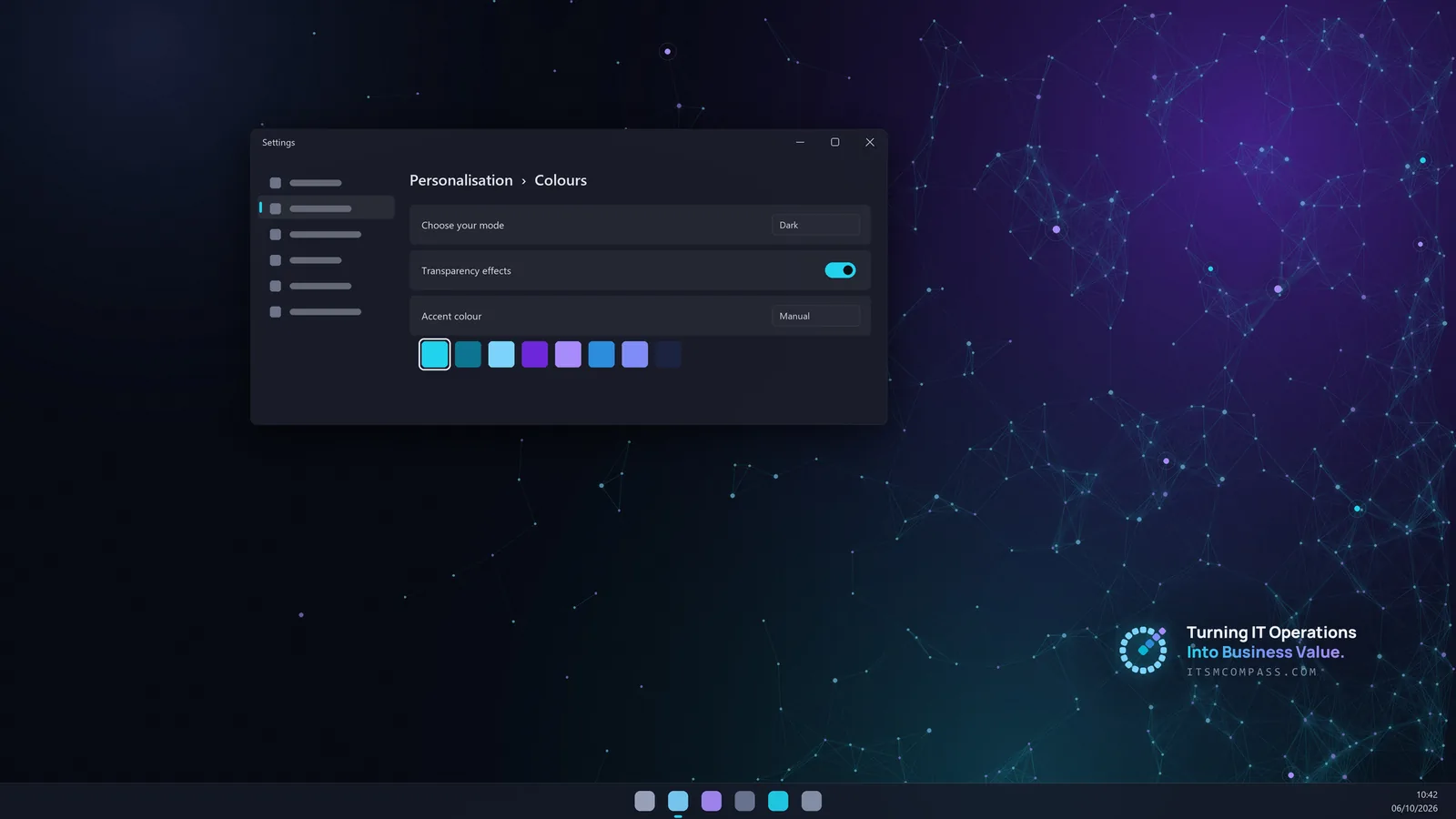The width and height of the screenshot is (1456, 819).
Task: Choose the dark navy accent swatch
Action: [x=668, y=354]
